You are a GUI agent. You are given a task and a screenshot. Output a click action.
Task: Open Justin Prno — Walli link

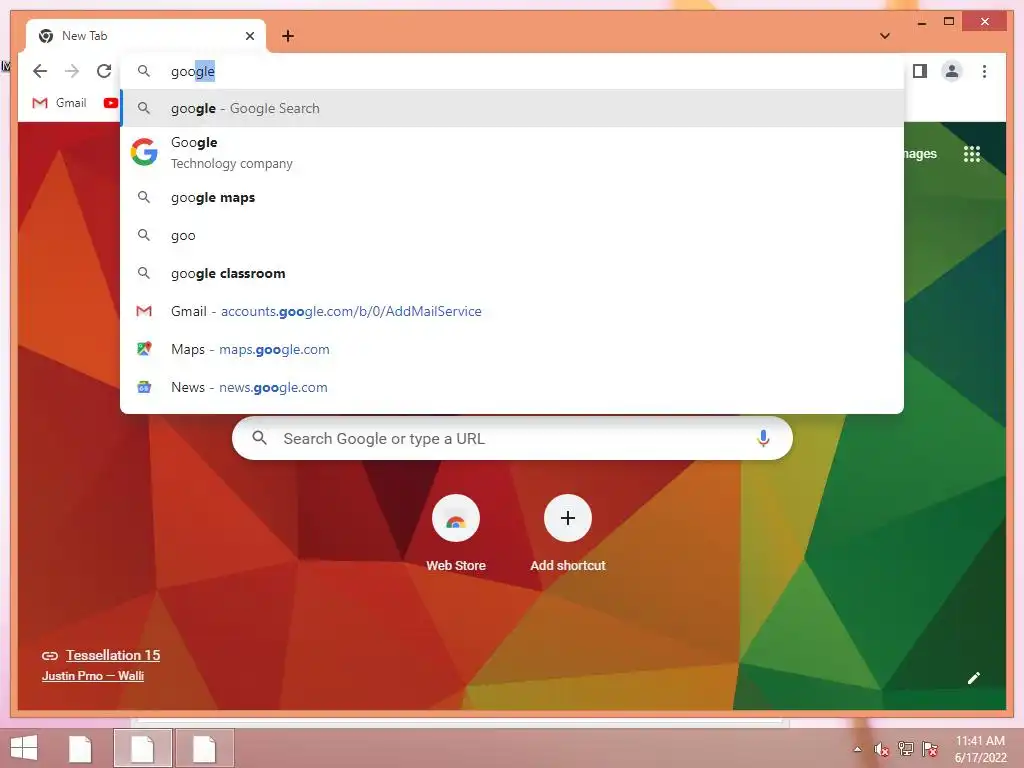[93, 676]
